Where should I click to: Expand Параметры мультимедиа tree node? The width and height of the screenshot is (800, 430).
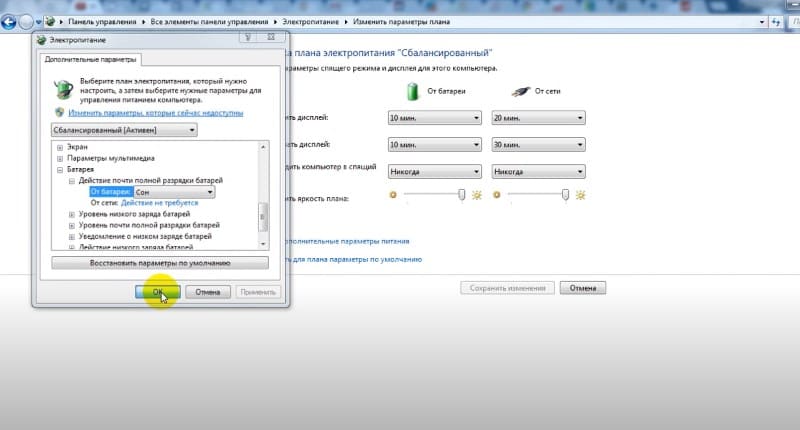pyautogui.click(x=60, y=159)
